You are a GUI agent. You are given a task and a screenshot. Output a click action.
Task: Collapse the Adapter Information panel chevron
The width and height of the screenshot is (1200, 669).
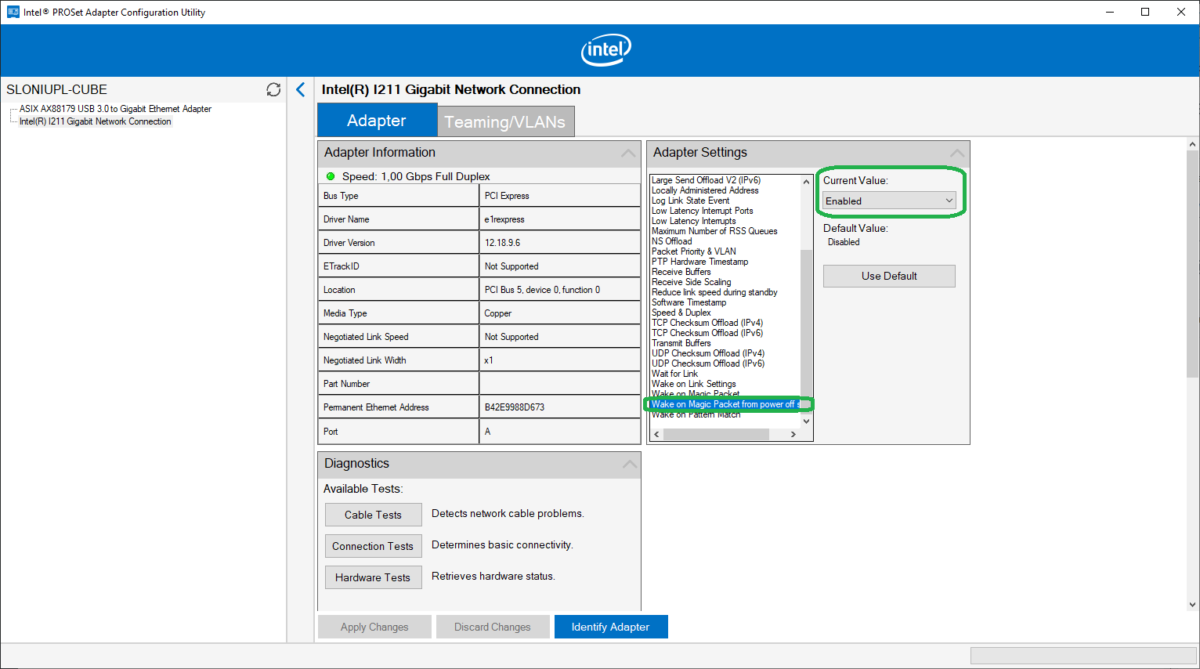628,153
